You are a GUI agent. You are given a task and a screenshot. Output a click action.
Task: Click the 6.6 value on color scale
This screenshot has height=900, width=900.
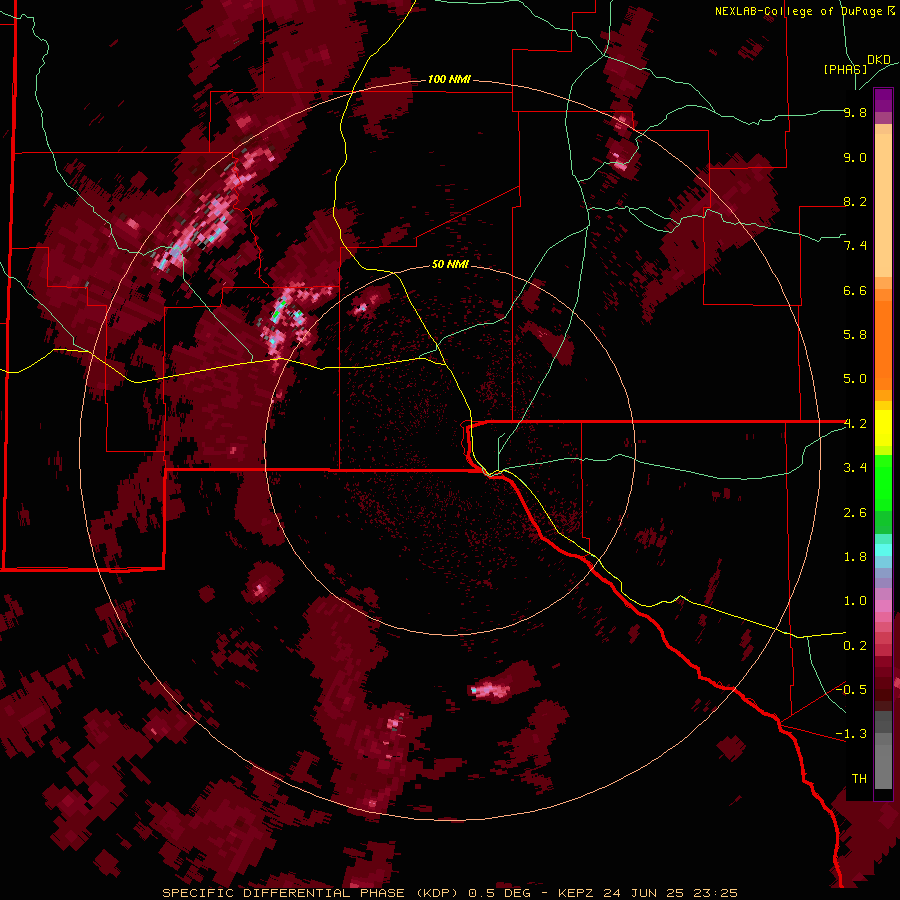pos(855,290)
